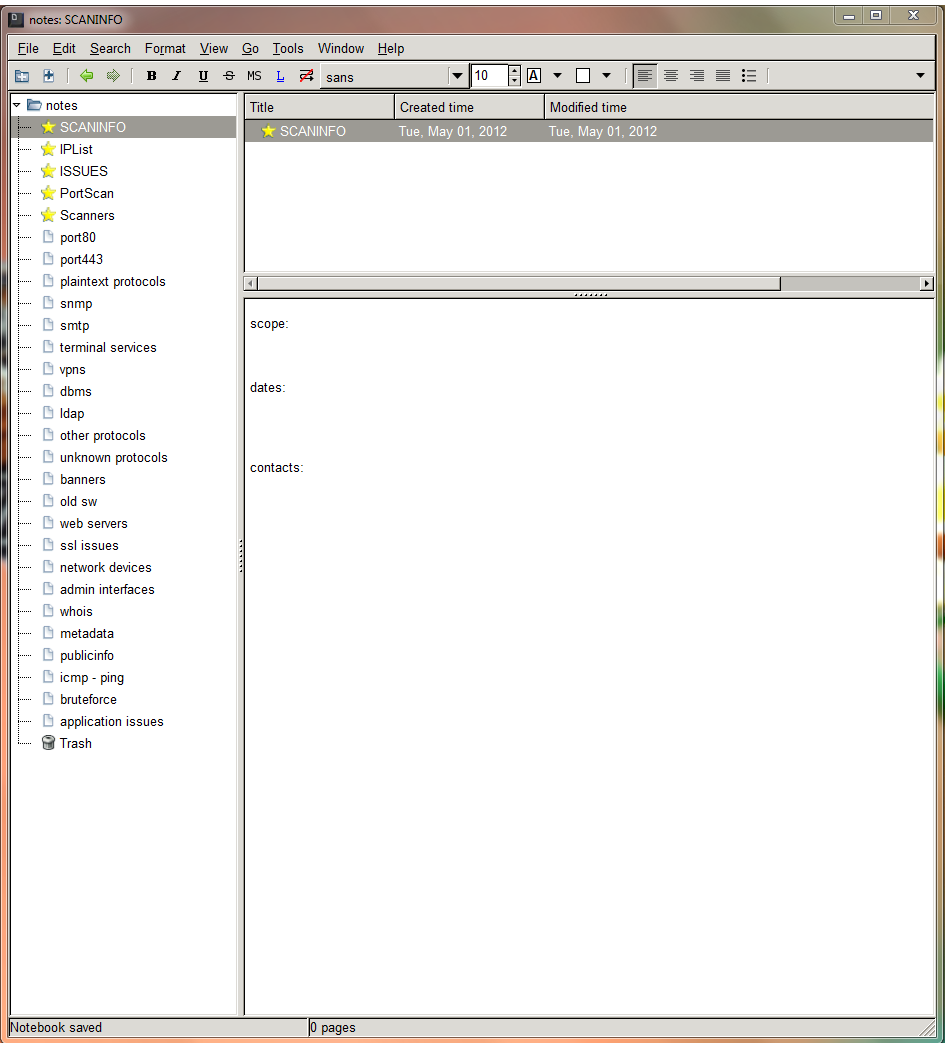Select the ssl issues page

point(89,545)
